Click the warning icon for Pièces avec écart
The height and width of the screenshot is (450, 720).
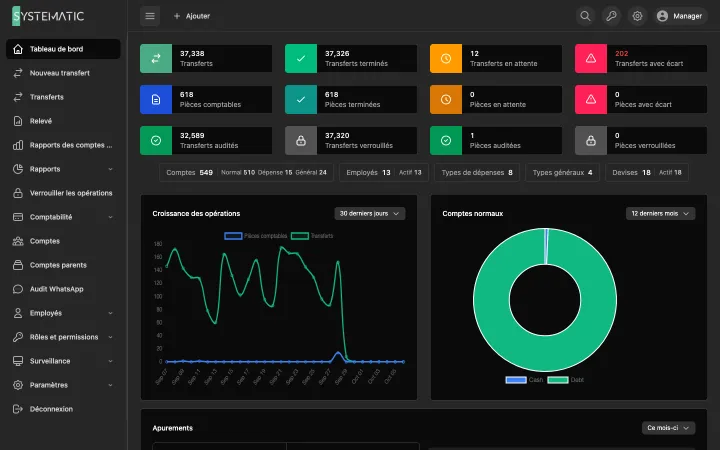591,99
